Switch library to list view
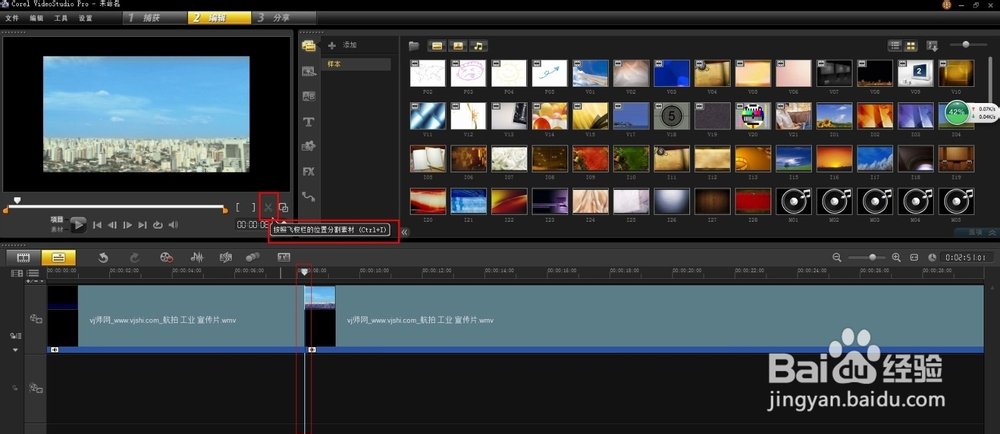This screenshot has width=1000, height=434. tap(895, 46)
